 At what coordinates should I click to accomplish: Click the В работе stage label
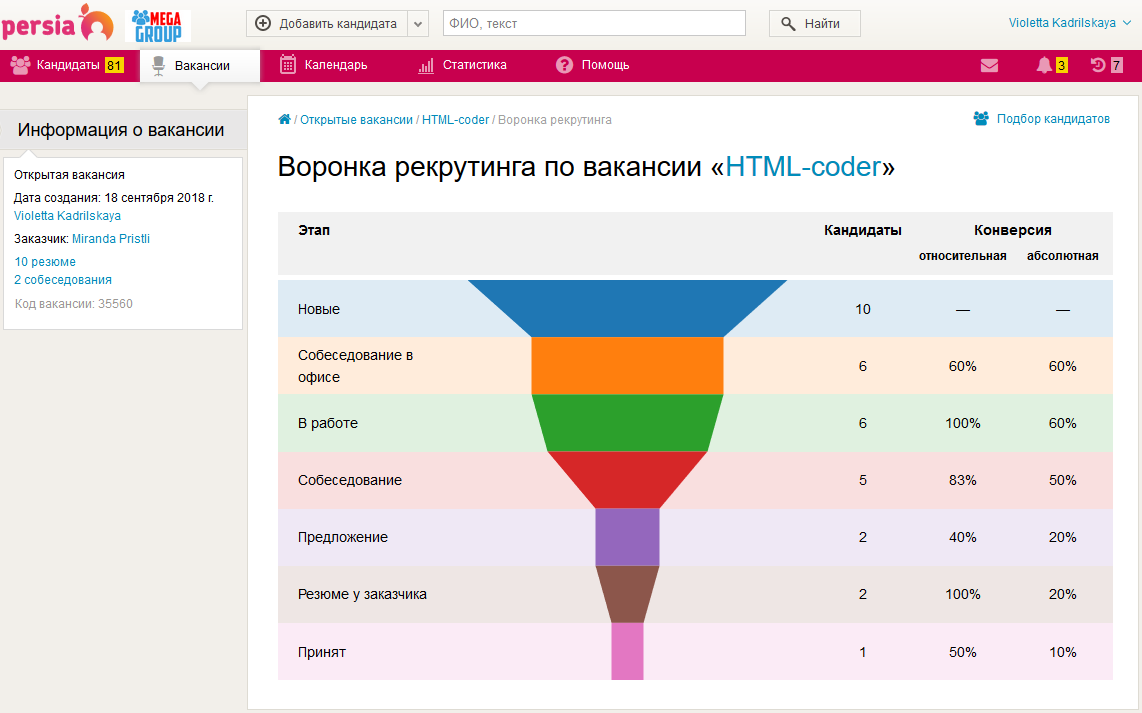click(x=328, y=423)
